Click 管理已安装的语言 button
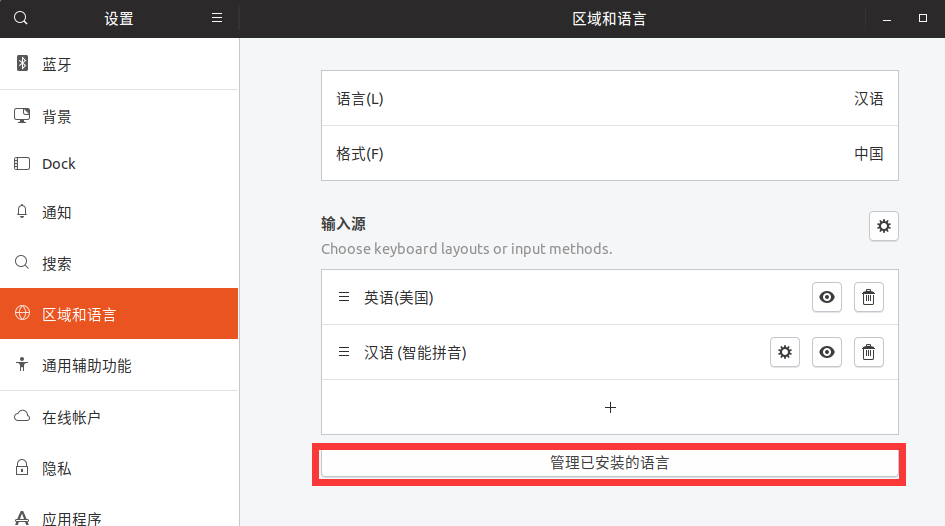 pos(610,463)
